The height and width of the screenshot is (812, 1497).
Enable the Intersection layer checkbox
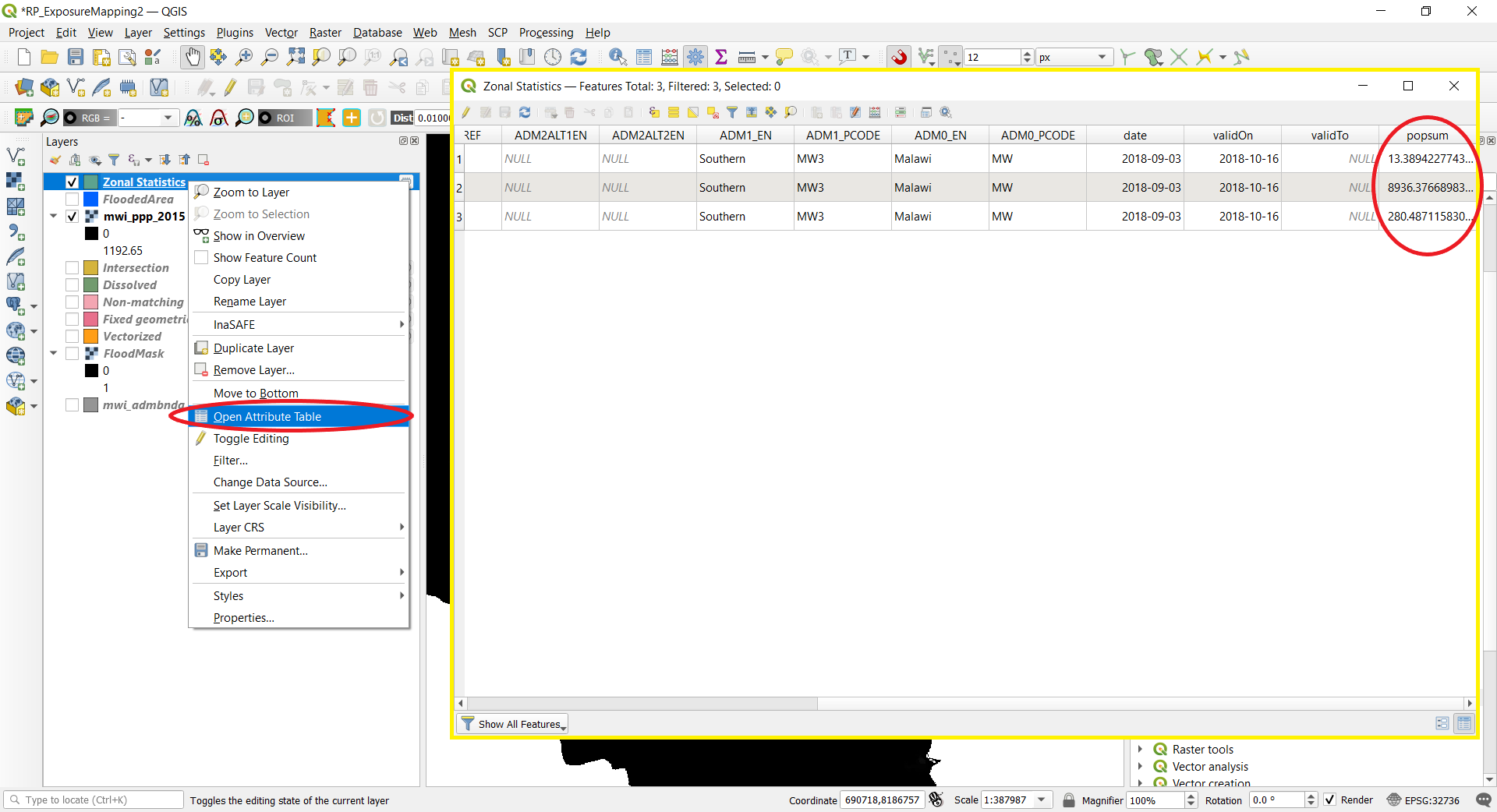pyautogui.click(x=71, y=267)
